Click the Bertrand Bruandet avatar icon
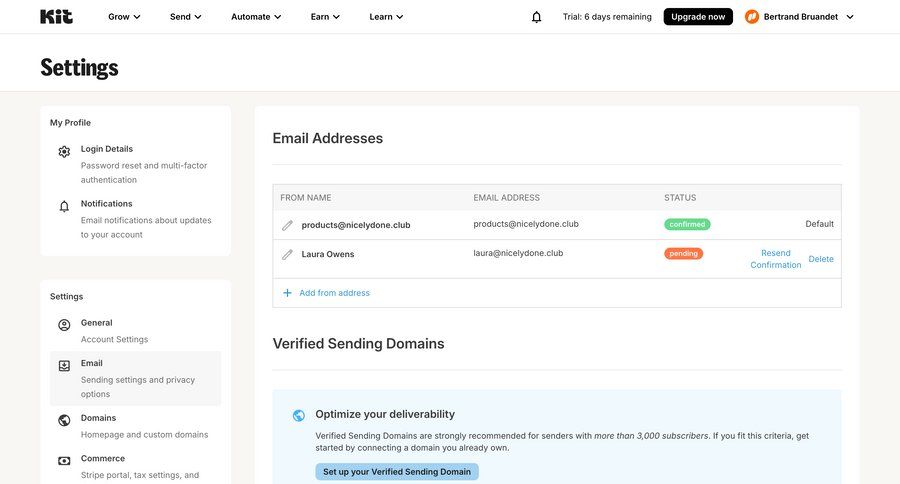Image resolution: width=900 pixels, height=484 pixels. click(751, 17)
